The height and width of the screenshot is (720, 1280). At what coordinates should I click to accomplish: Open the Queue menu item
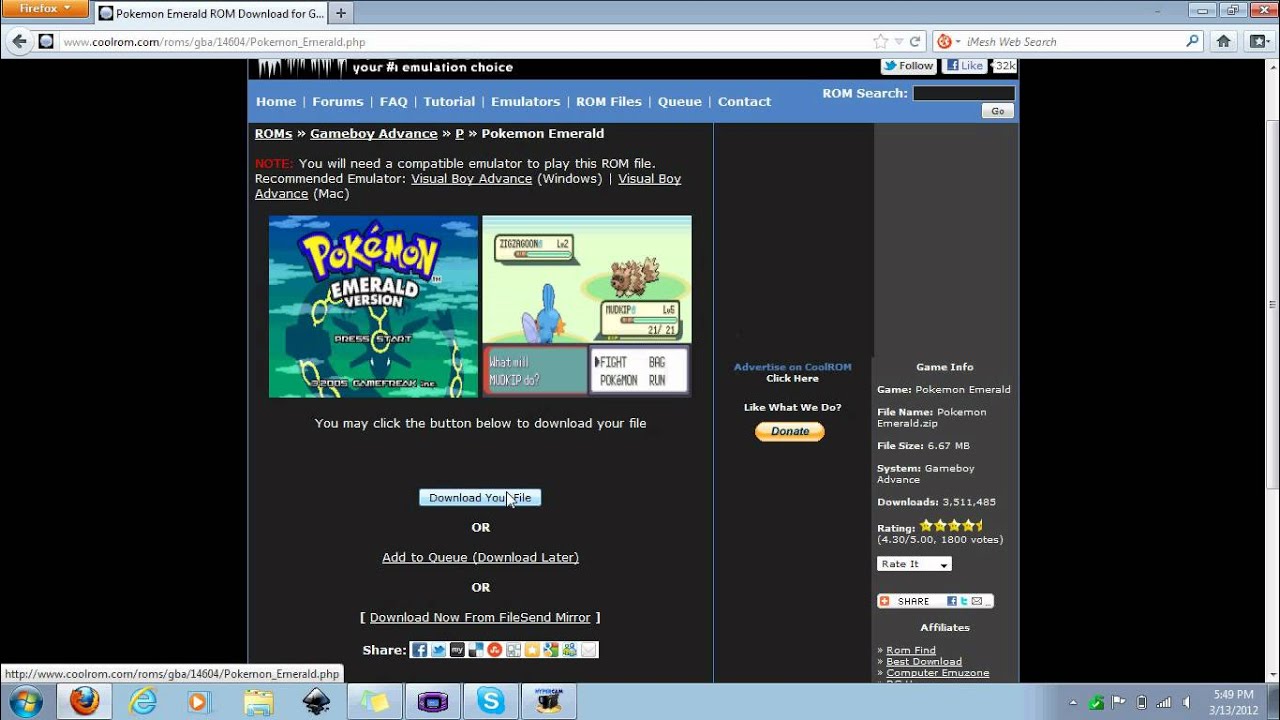pyautogui.click(x=680, y=102)
